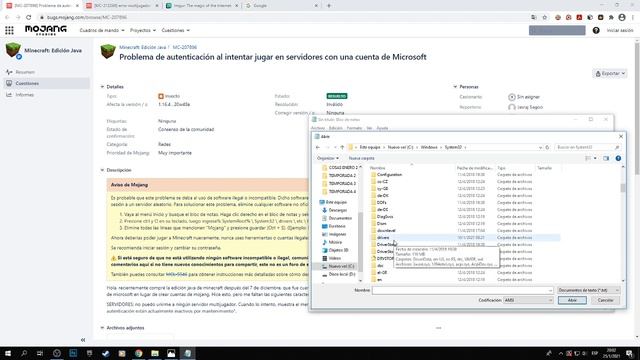Click the Jira search box in header
This screenshot has height=360, width=640.
[557, 30]
